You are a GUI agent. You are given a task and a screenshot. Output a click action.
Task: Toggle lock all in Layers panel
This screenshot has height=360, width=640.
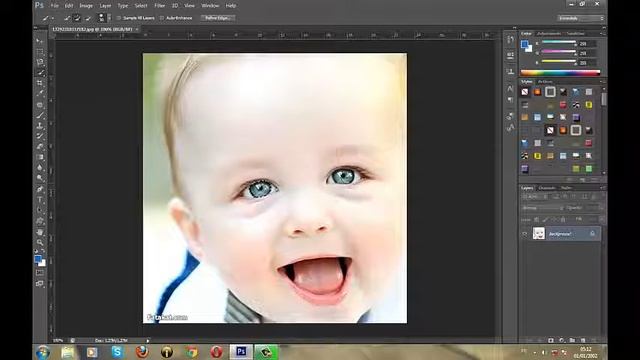tap(563, 220)
